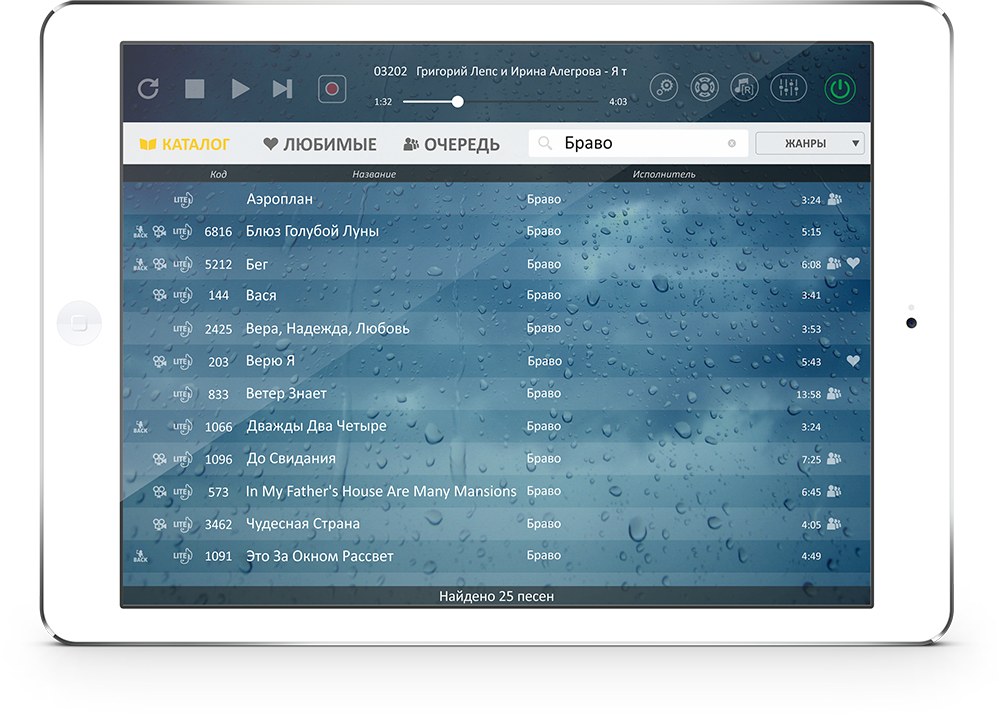Open the equalizer sliders icon
The width and height of the screenshot is (1000, 715).
click(x=788, y=88)
